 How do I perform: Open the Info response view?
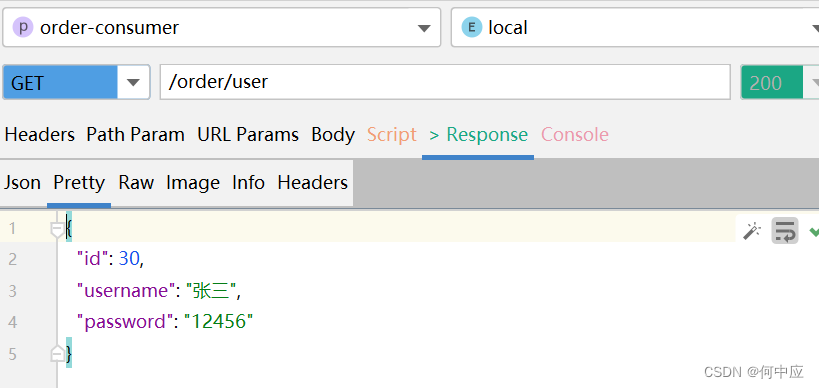(248, 183)
